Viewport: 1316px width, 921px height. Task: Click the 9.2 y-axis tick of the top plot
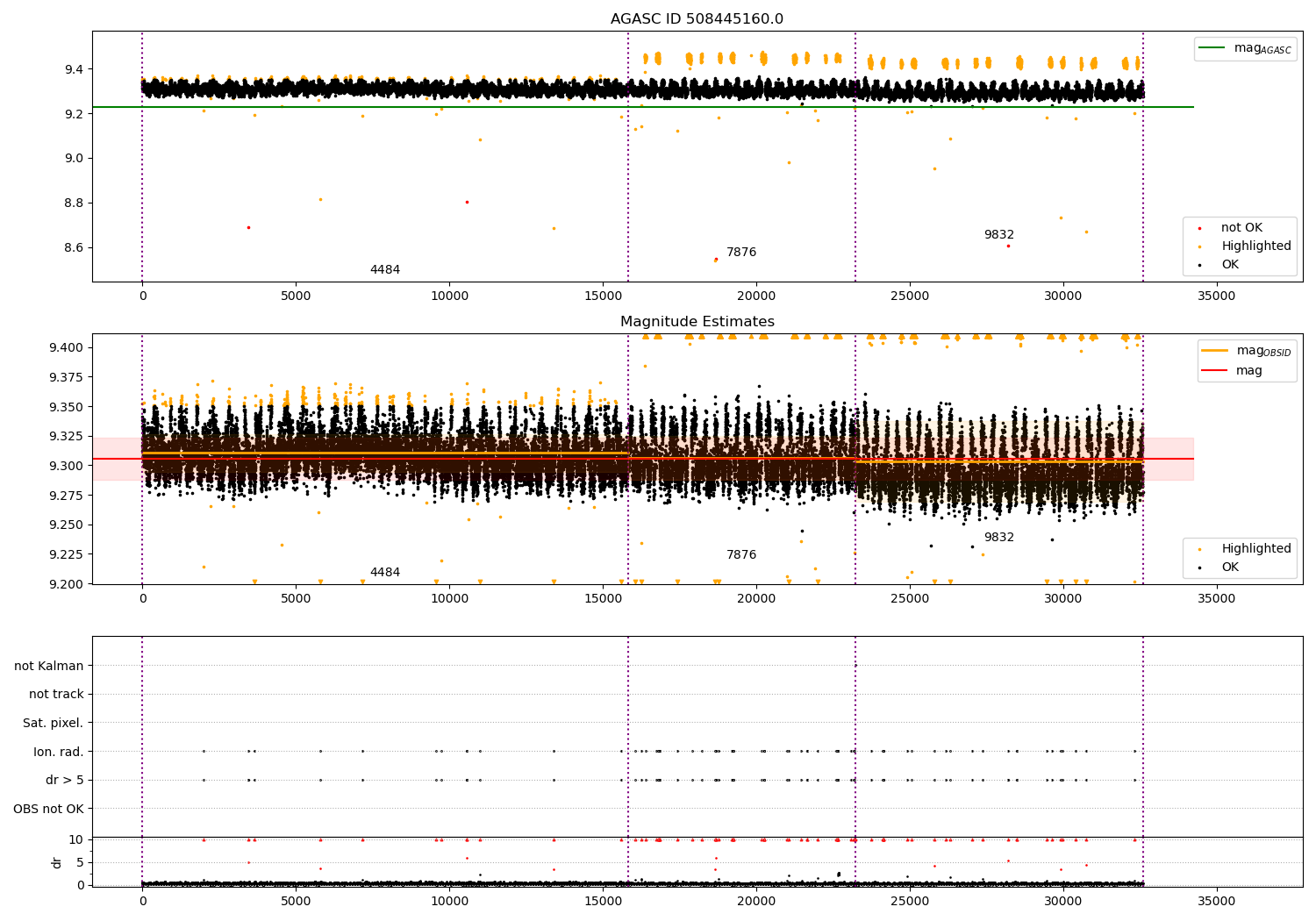tap(73, 114)
